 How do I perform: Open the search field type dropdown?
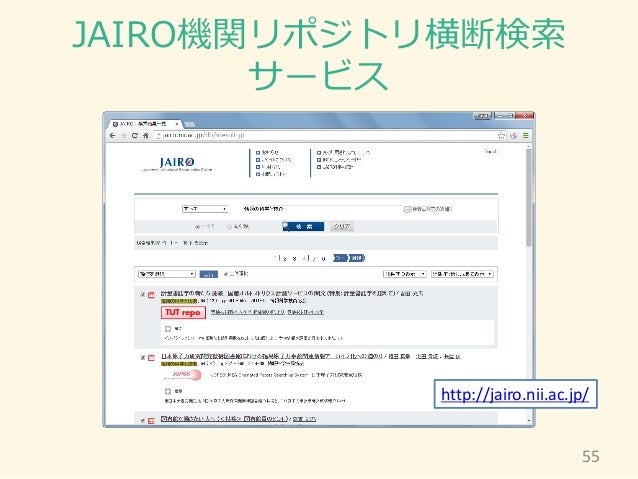point(205,209)
